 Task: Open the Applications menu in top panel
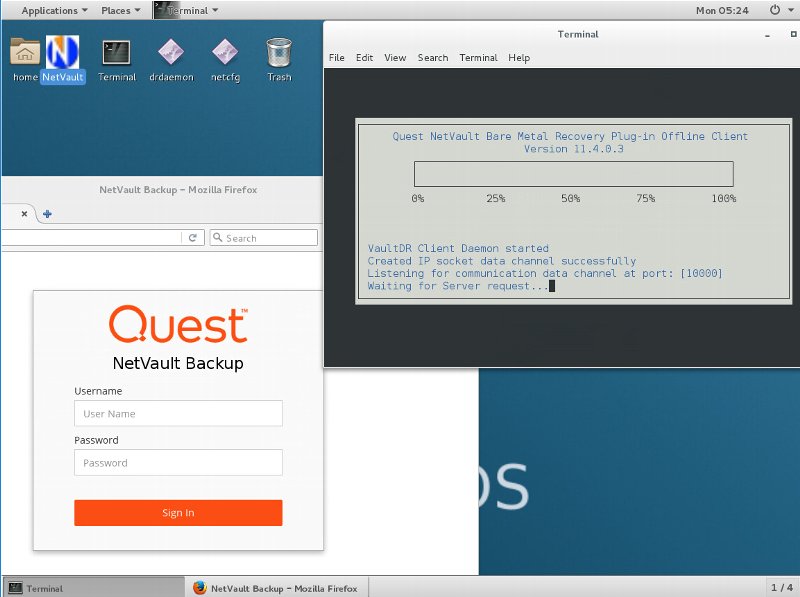pyautogui.click(x=55, y=10)
